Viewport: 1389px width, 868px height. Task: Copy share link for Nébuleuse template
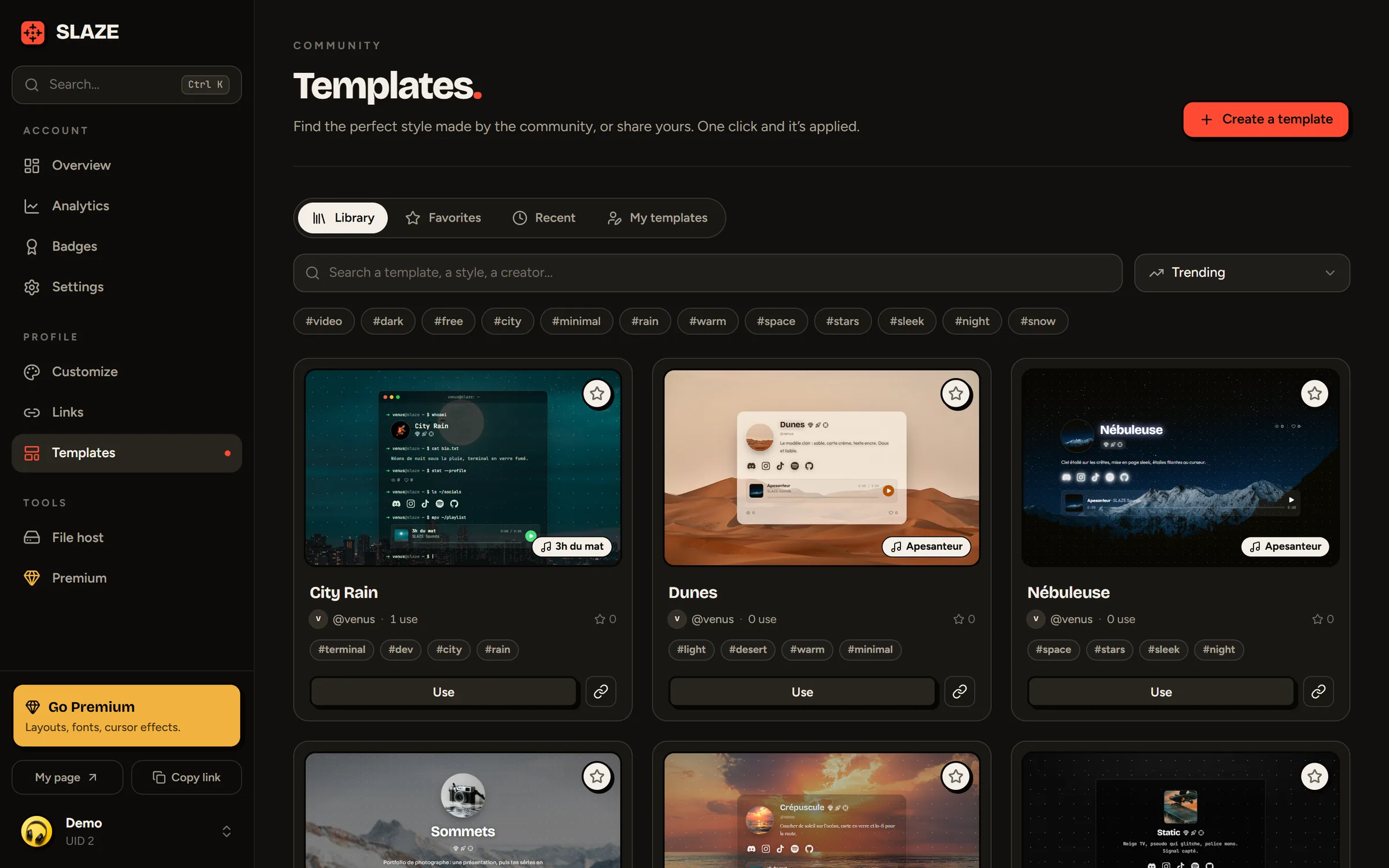tap(1318, 692)
